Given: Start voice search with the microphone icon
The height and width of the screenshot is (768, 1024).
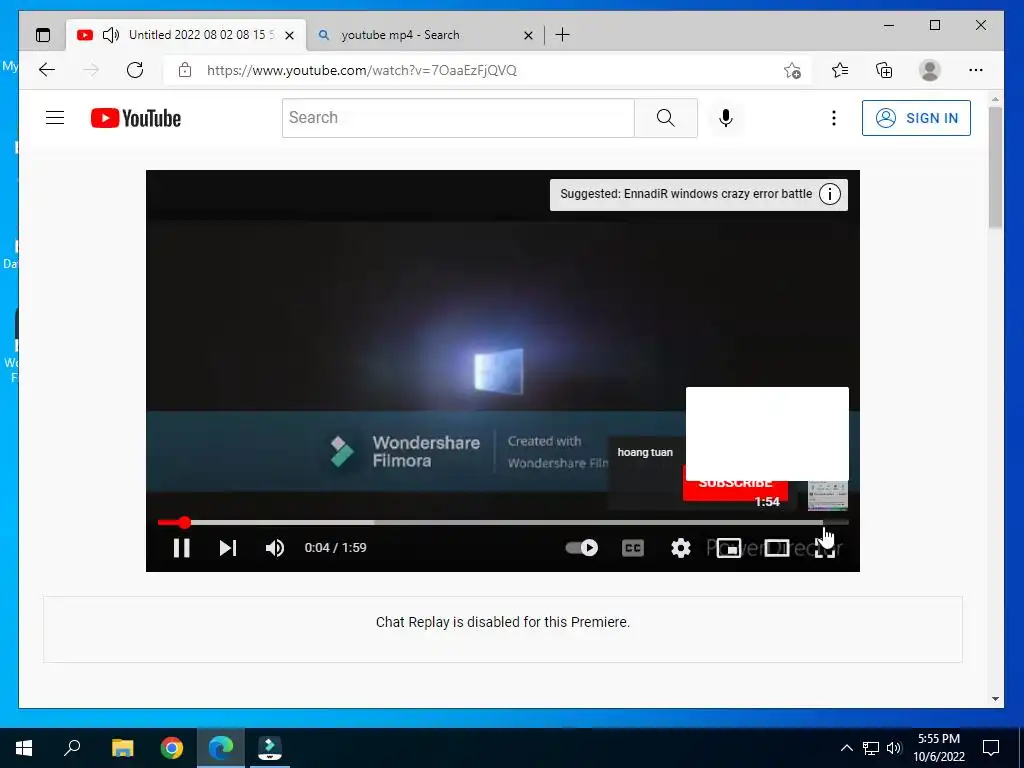Looking at the screenshot, I should click(x=726, y=118).
